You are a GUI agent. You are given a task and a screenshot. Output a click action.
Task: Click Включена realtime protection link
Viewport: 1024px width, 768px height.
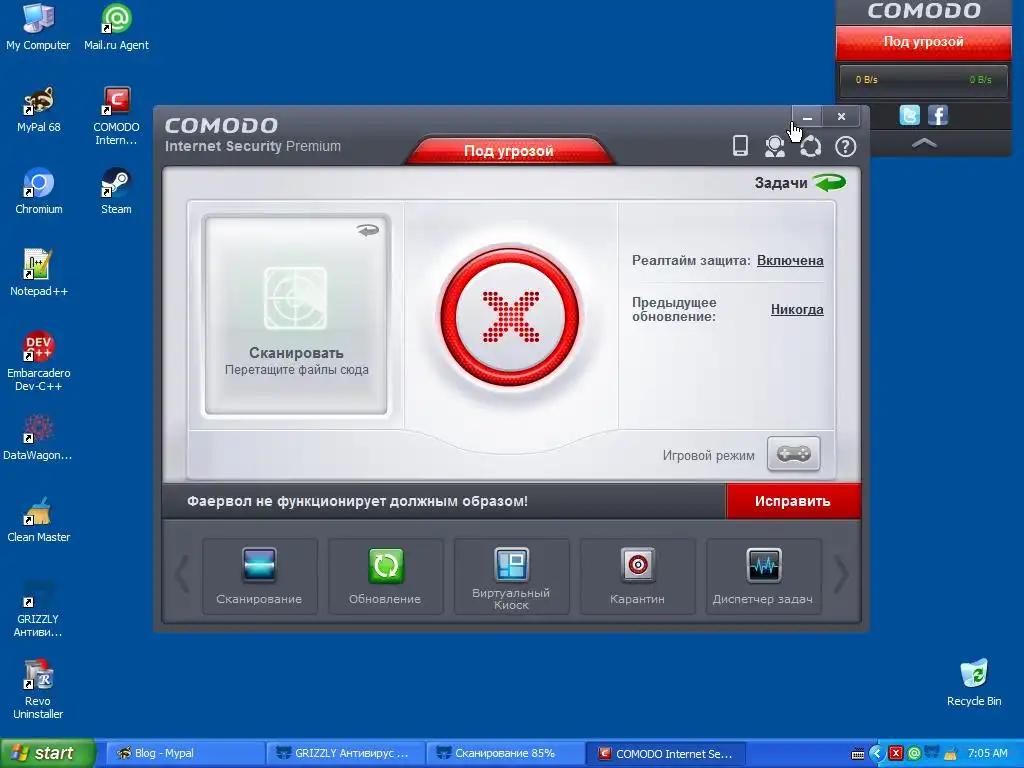pyautogui.click(x=790, y=261)
